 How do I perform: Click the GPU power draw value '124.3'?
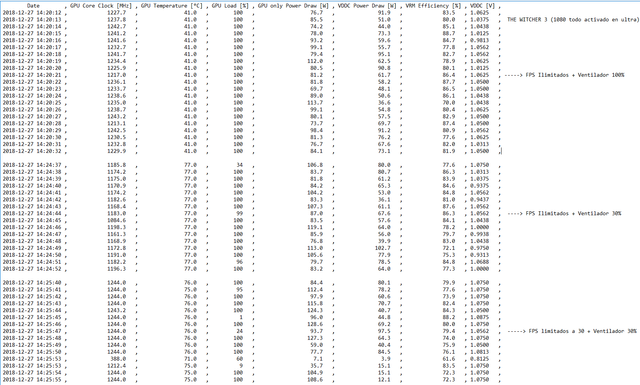tap(315, 310)
